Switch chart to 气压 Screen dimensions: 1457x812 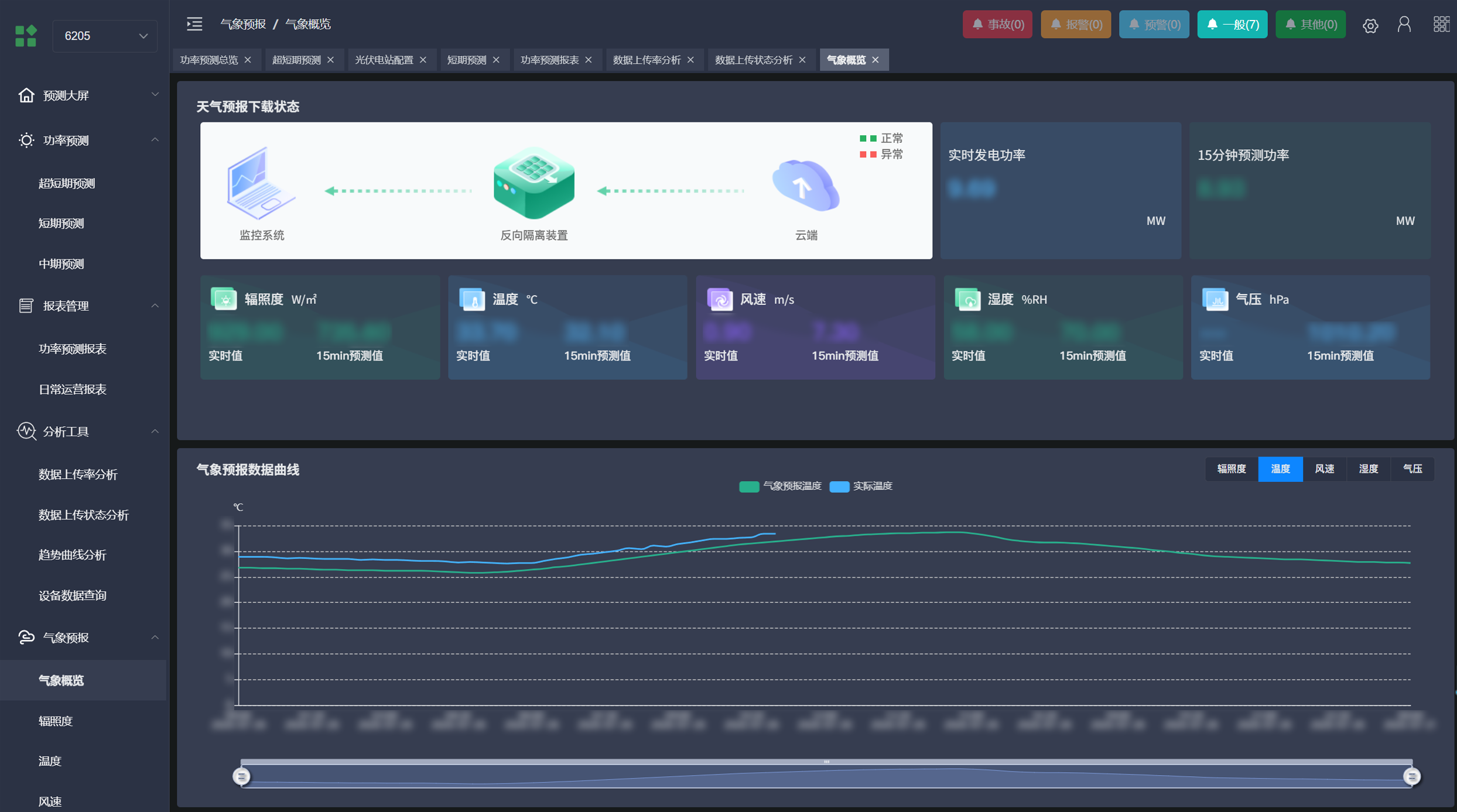1412,468
